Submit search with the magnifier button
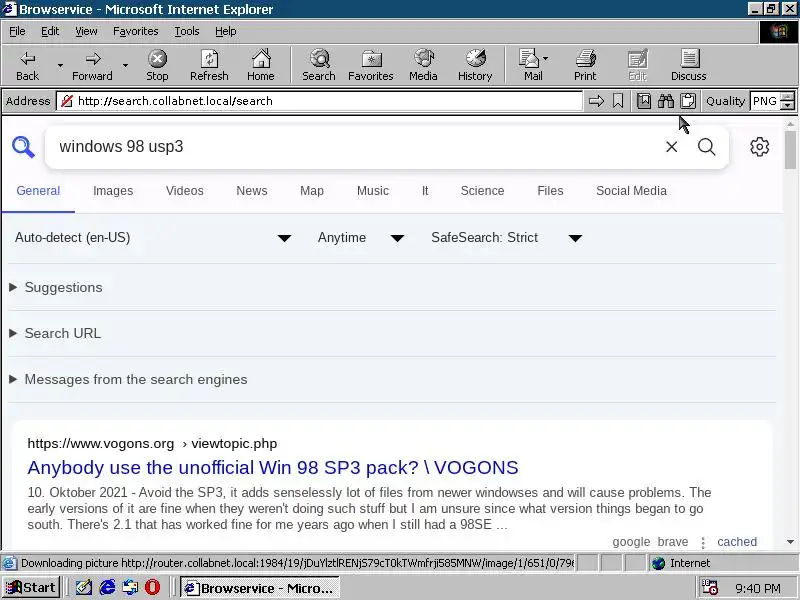The width and height of the screenshot is (800, 600). [707, 147]
